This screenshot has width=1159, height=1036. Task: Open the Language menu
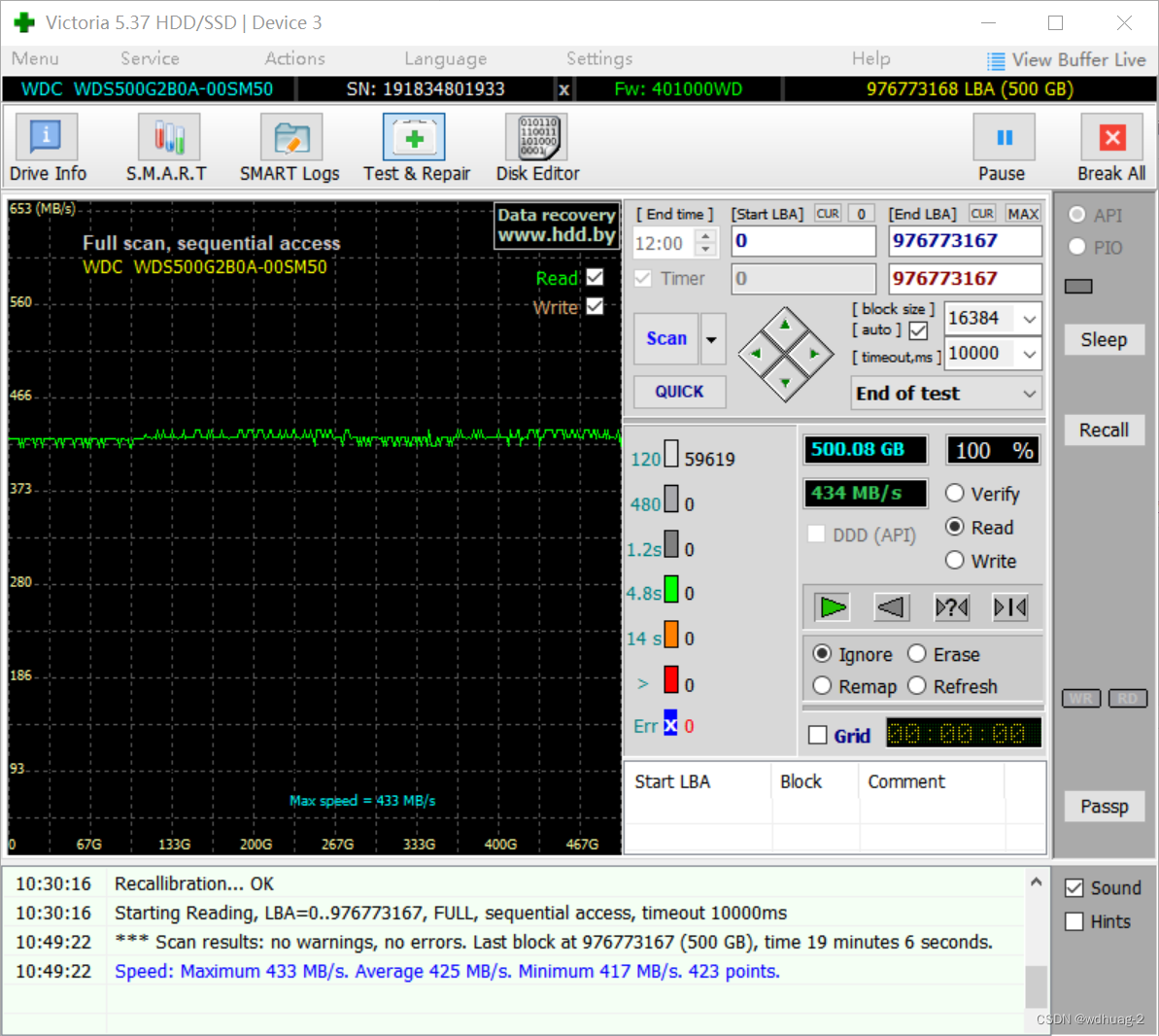point(446,59)
